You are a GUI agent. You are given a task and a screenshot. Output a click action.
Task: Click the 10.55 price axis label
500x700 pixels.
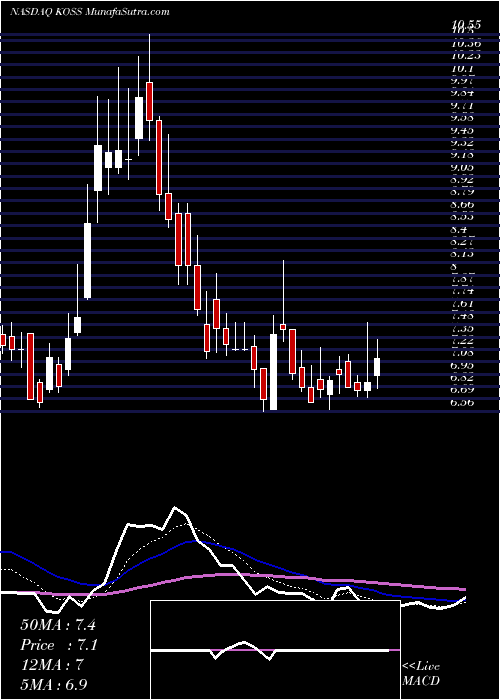[466, 25]
